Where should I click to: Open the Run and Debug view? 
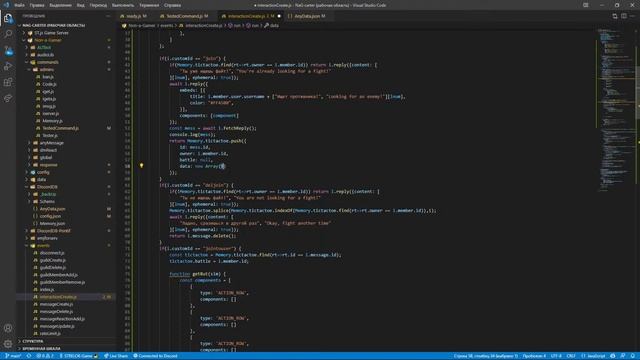coord(8,66)
